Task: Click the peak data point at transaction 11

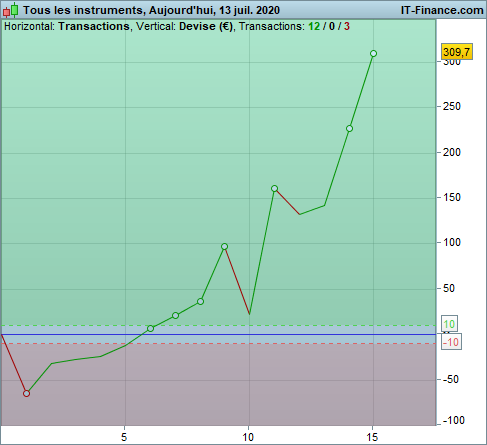Action: [x=274, y=189]
